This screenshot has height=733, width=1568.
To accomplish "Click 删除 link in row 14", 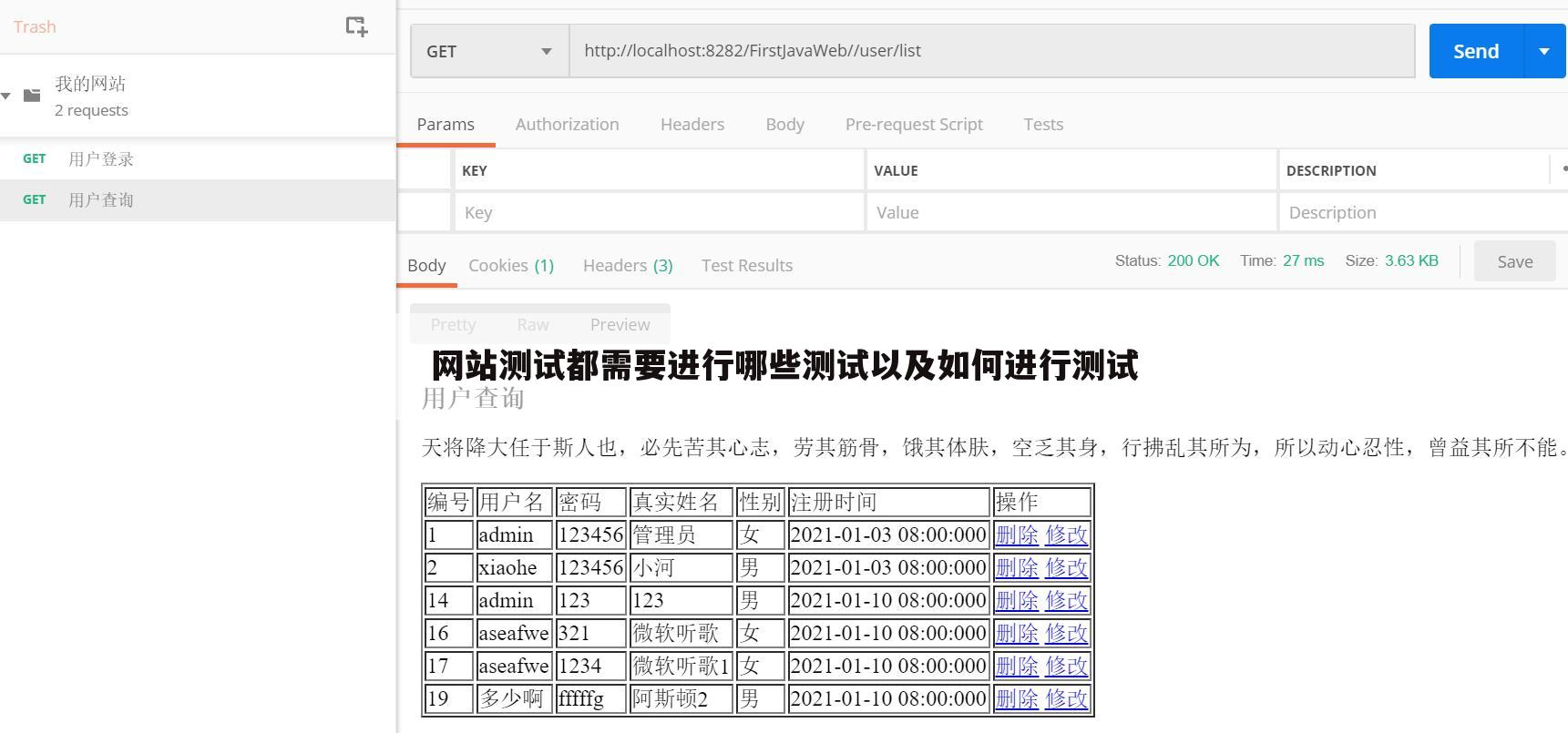I will point(1017,600).
